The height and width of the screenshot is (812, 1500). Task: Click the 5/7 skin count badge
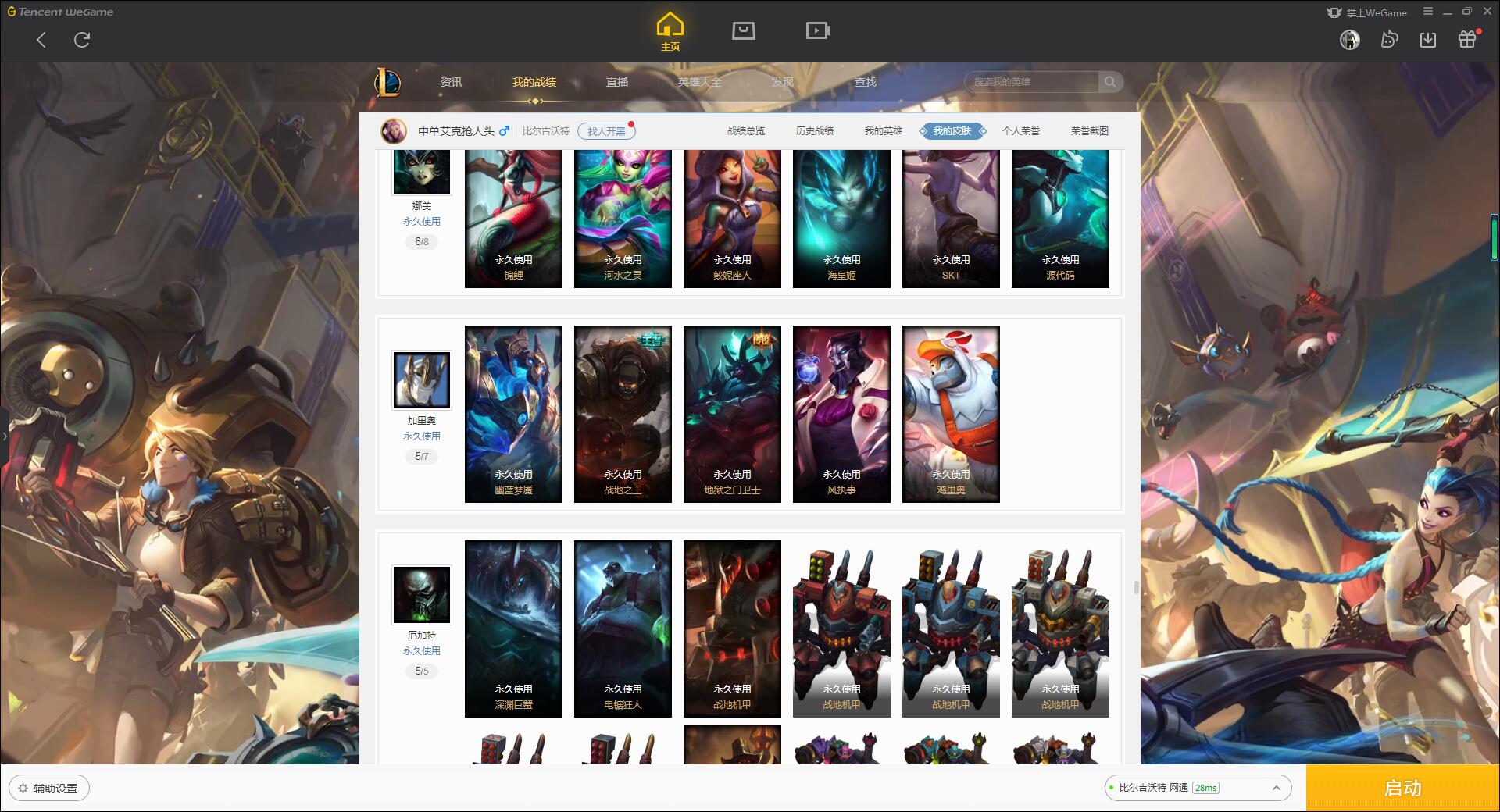pos(422,457)
